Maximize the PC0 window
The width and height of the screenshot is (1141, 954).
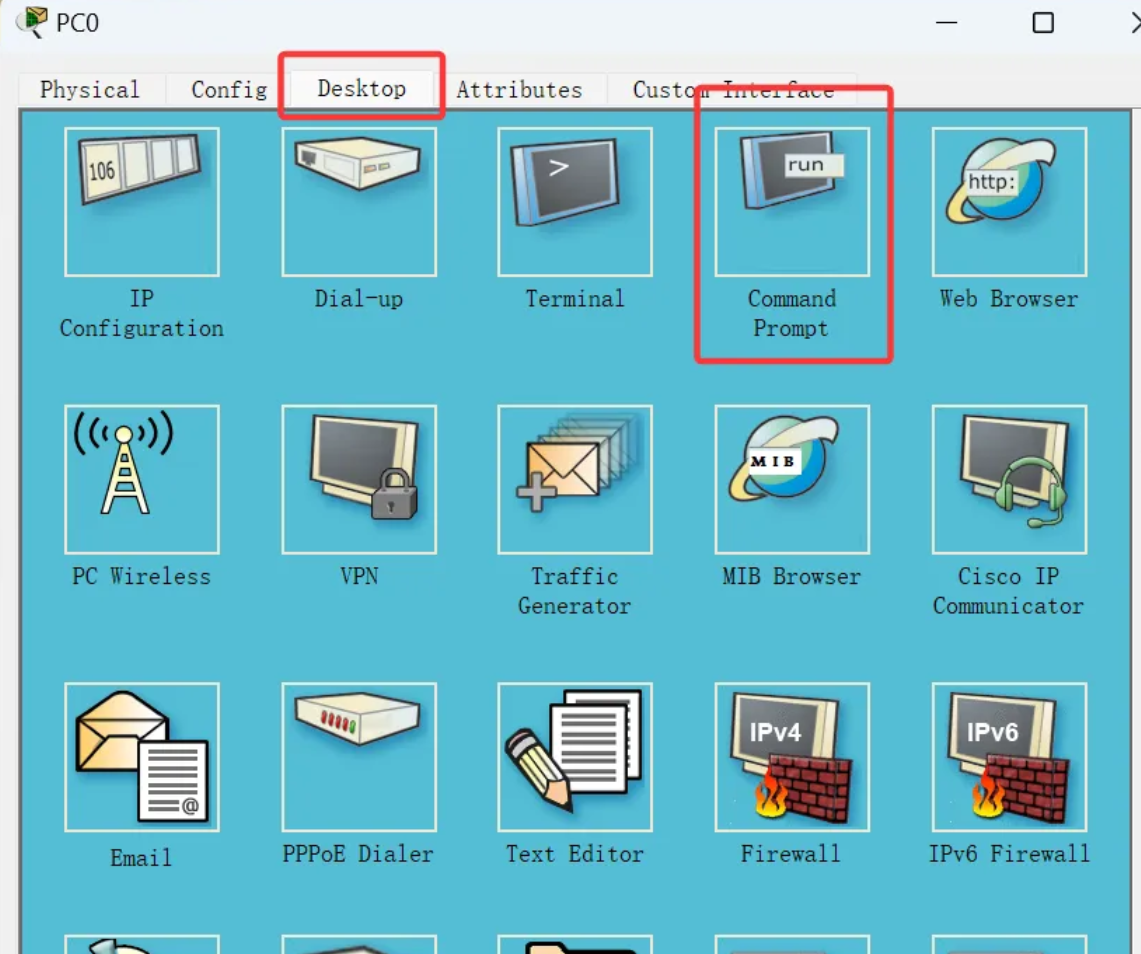point(1043,23)
